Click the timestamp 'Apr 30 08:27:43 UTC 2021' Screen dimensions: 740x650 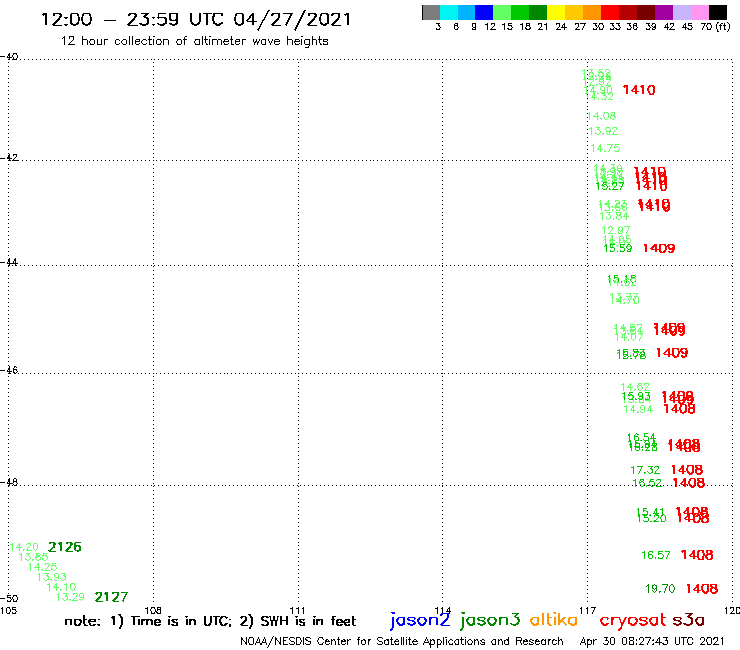pos(652,642)
